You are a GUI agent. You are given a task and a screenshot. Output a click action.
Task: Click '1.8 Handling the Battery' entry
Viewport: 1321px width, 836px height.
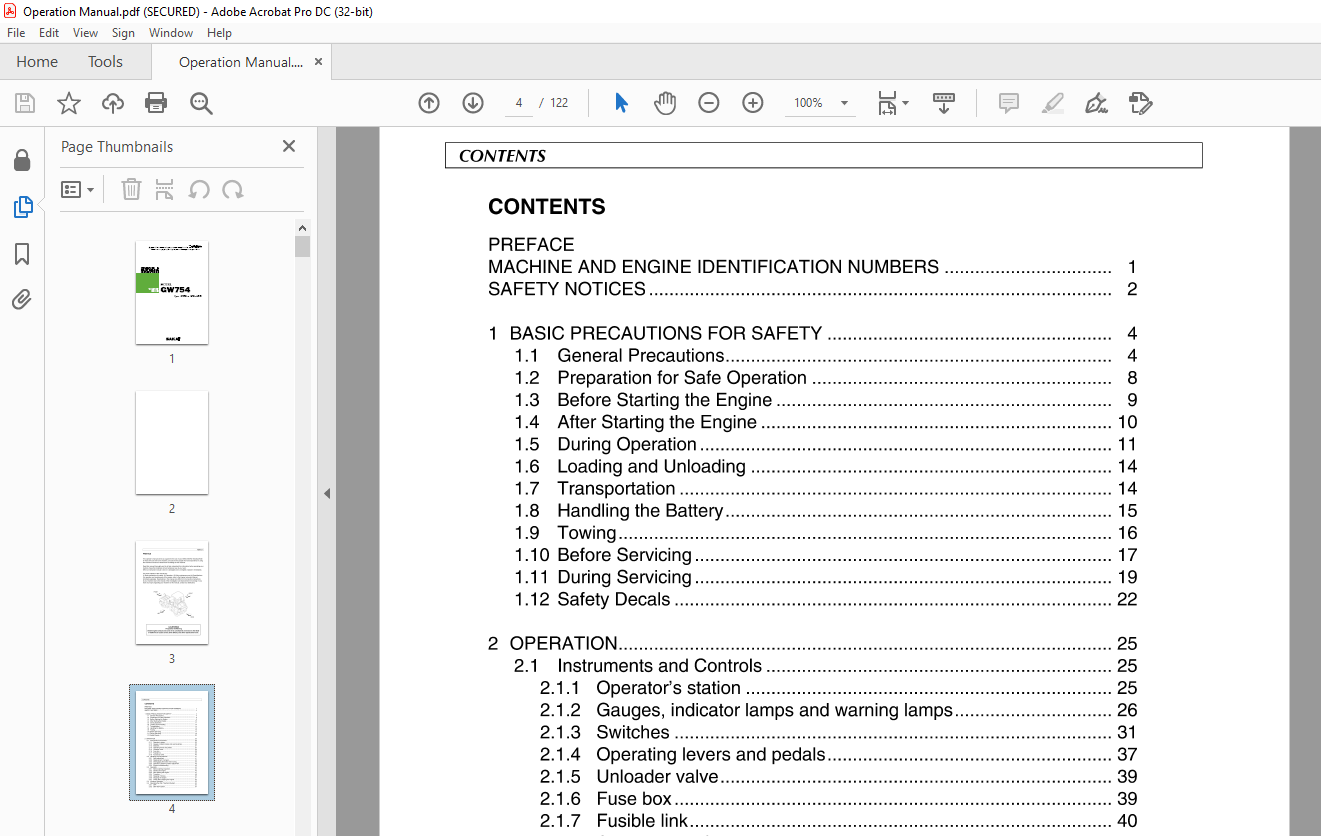click(826, 510)
